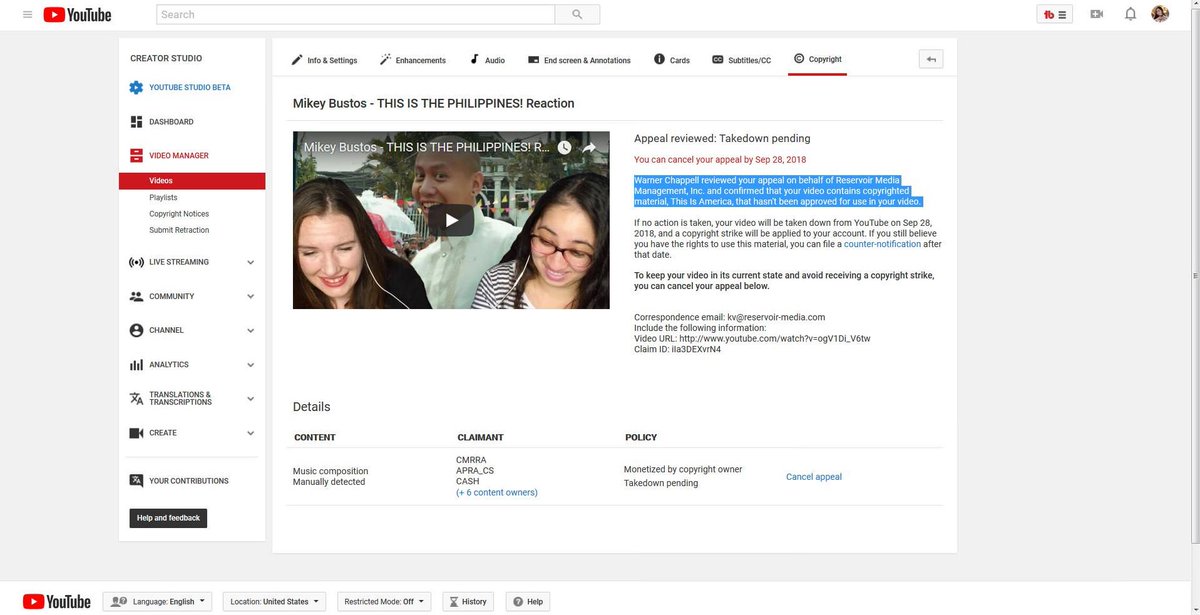Click the CMRRA claimant text
Screen dimensions: 1200x615
(x=471, y=460)
